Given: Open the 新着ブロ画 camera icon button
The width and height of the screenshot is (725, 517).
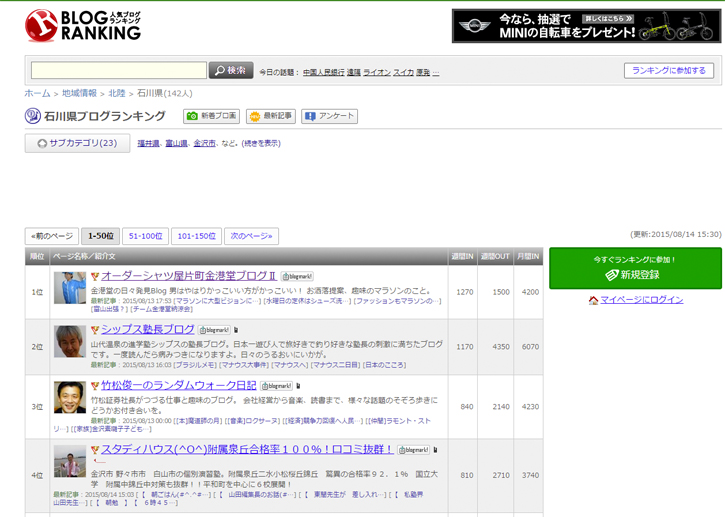Looking at the screenshot, I should tap(212, 116).
